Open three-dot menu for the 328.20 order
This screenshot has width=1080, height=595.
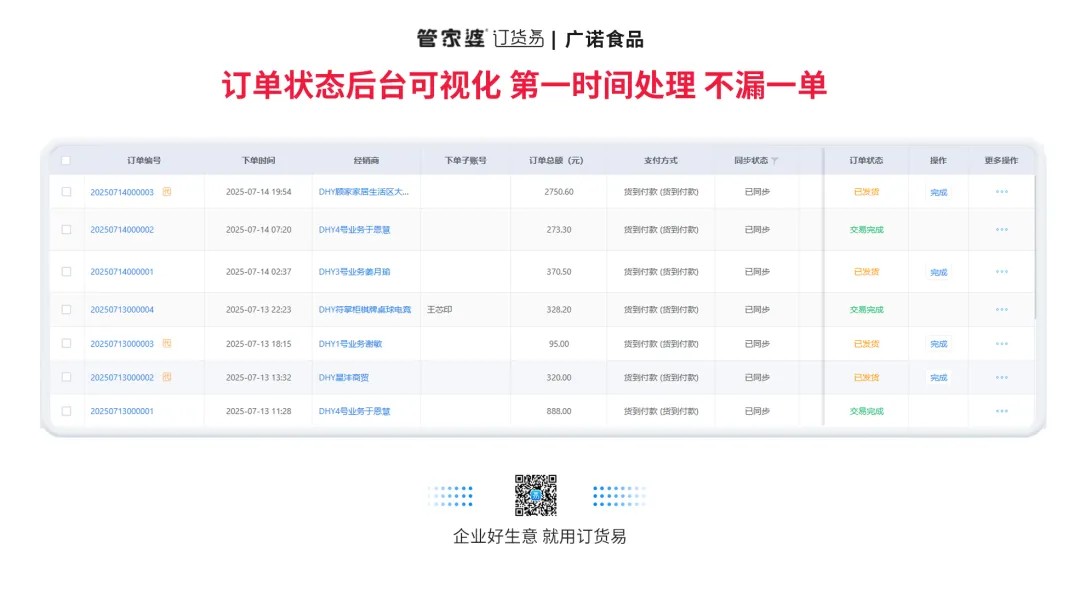1001,309
